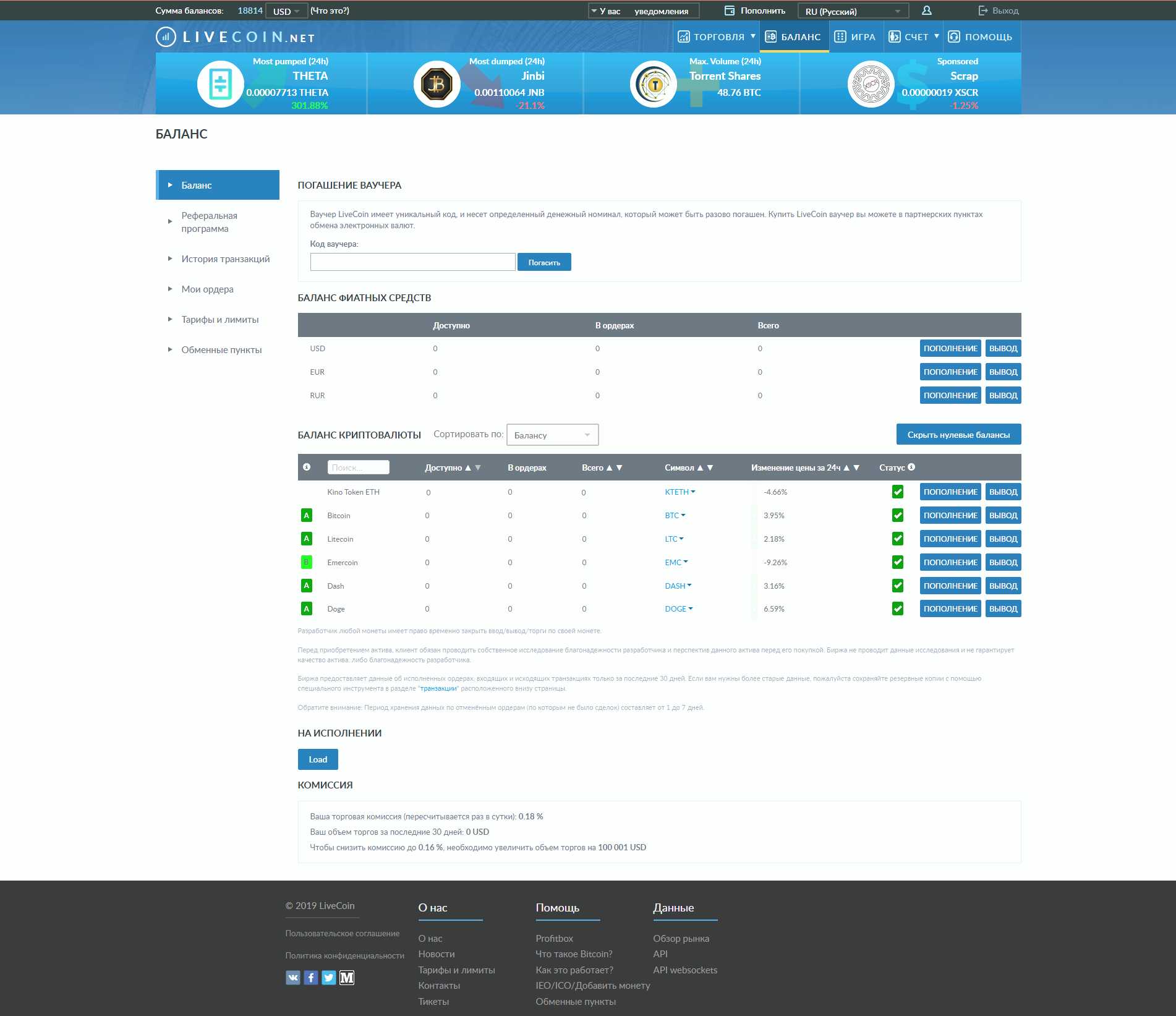Open the ТОРГОВЛЯ menu
The height and width of the screenshot is (1016, 1176).
click(716, 36)
